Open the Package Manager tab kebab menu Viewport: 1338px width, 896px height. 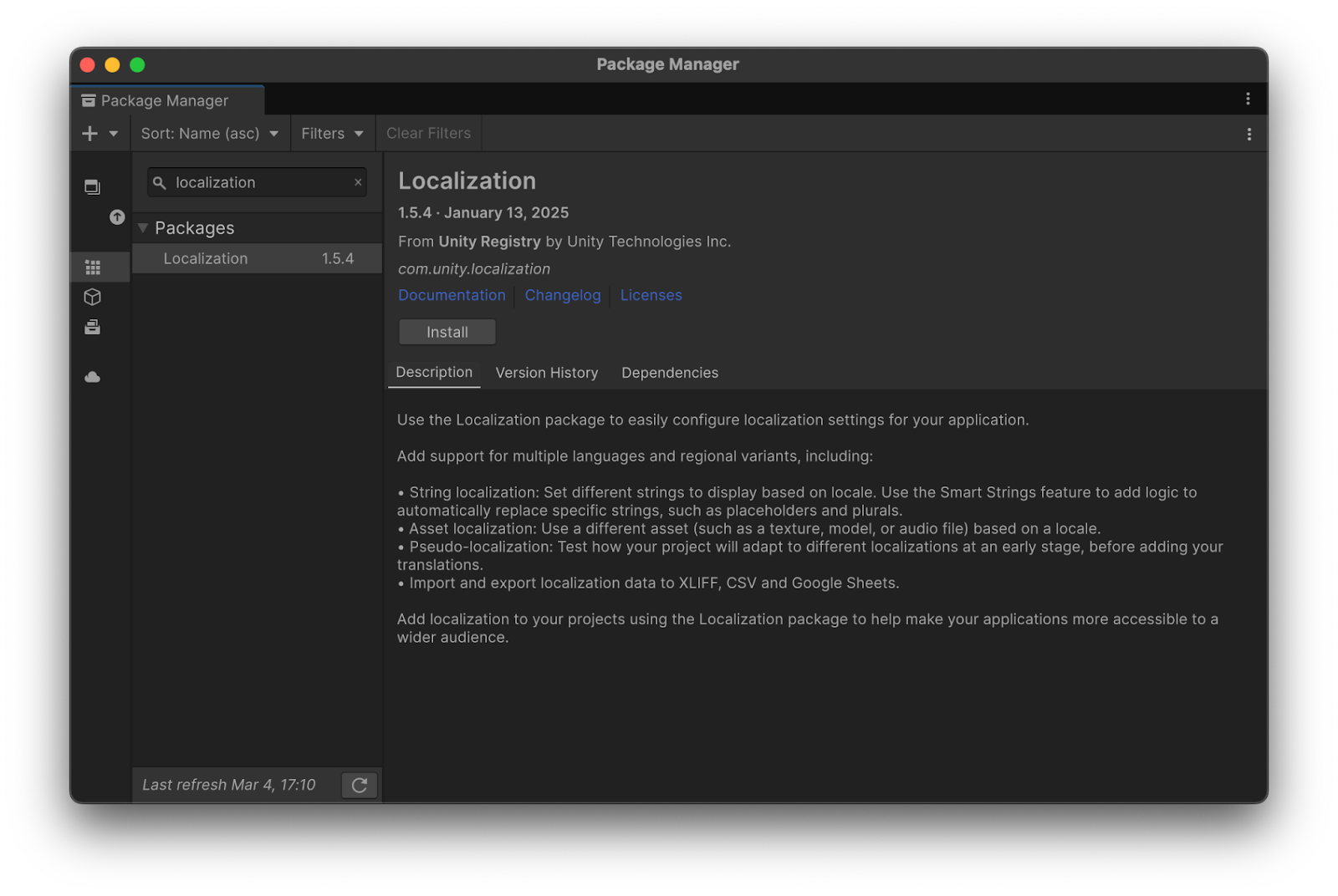point(1248,99)
